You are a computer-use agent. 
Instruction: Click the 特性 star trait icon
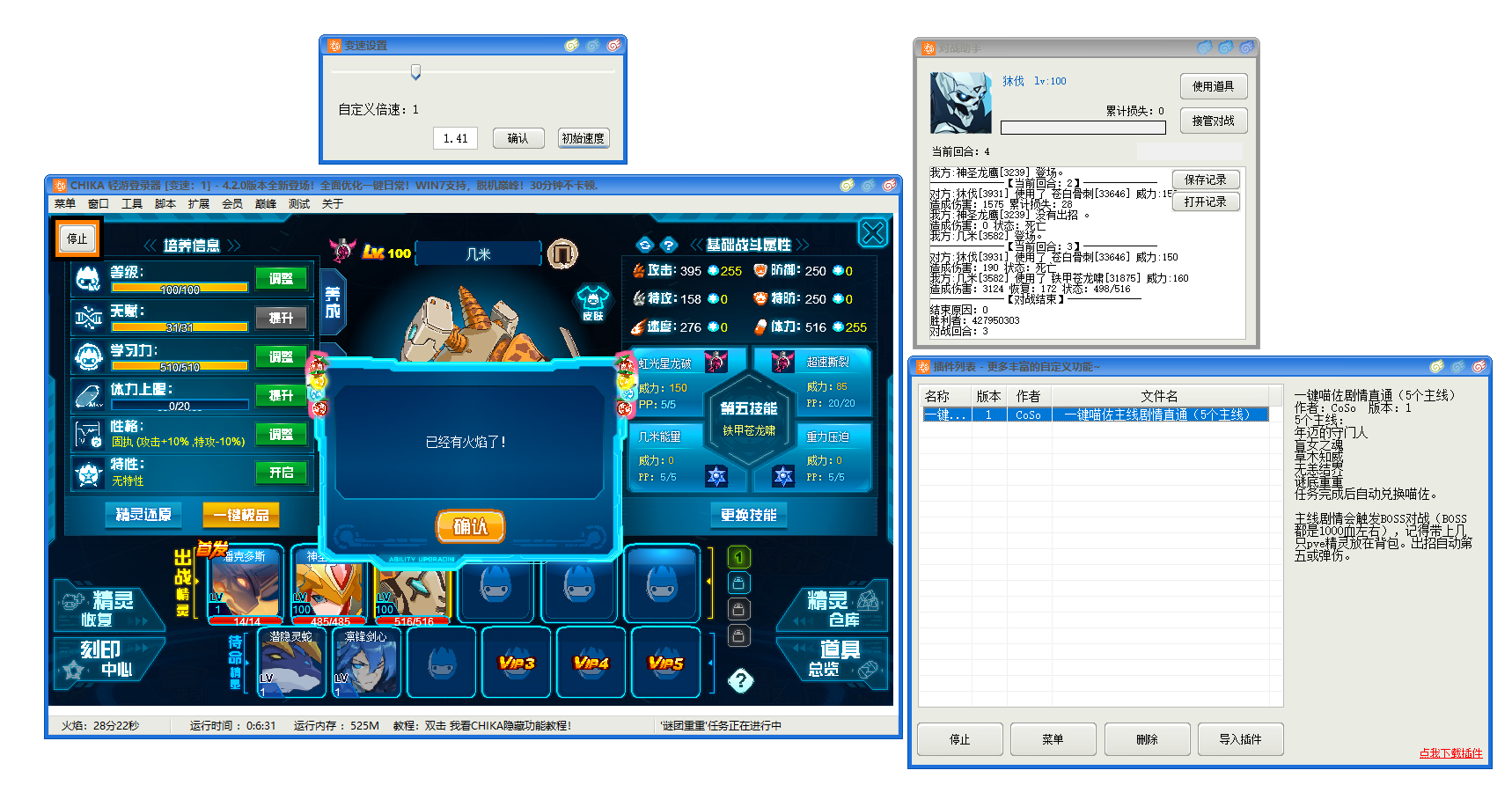(x=88, y=473)
